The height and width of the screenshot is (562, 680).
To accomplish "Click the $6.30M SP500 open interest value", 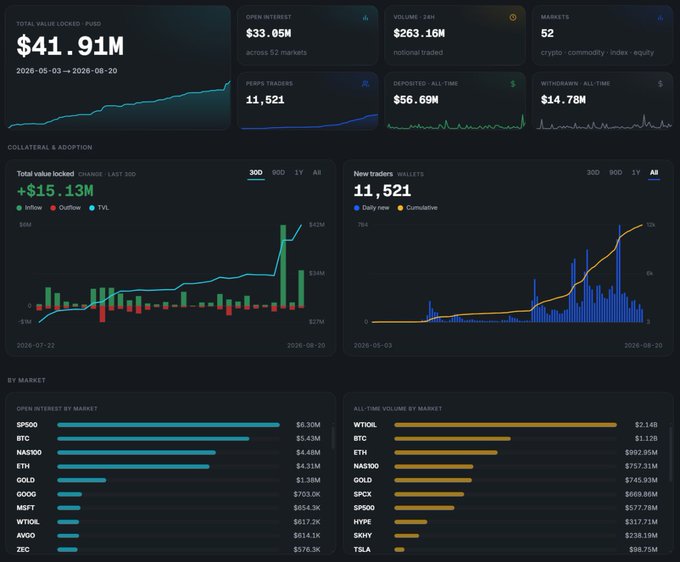I will 308,425.
